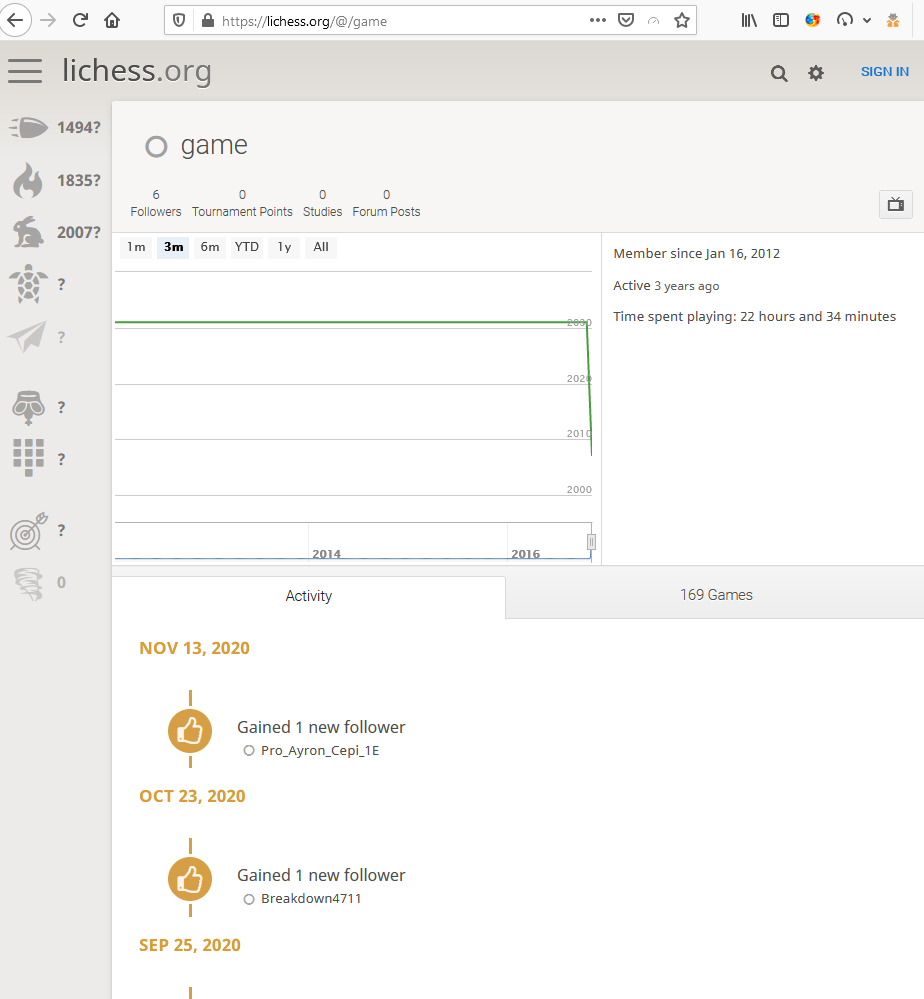Image resolution: width=924 pixels, height=999 pixels.
Task: Click the Classical turtle icon
Action: [28, 284]
